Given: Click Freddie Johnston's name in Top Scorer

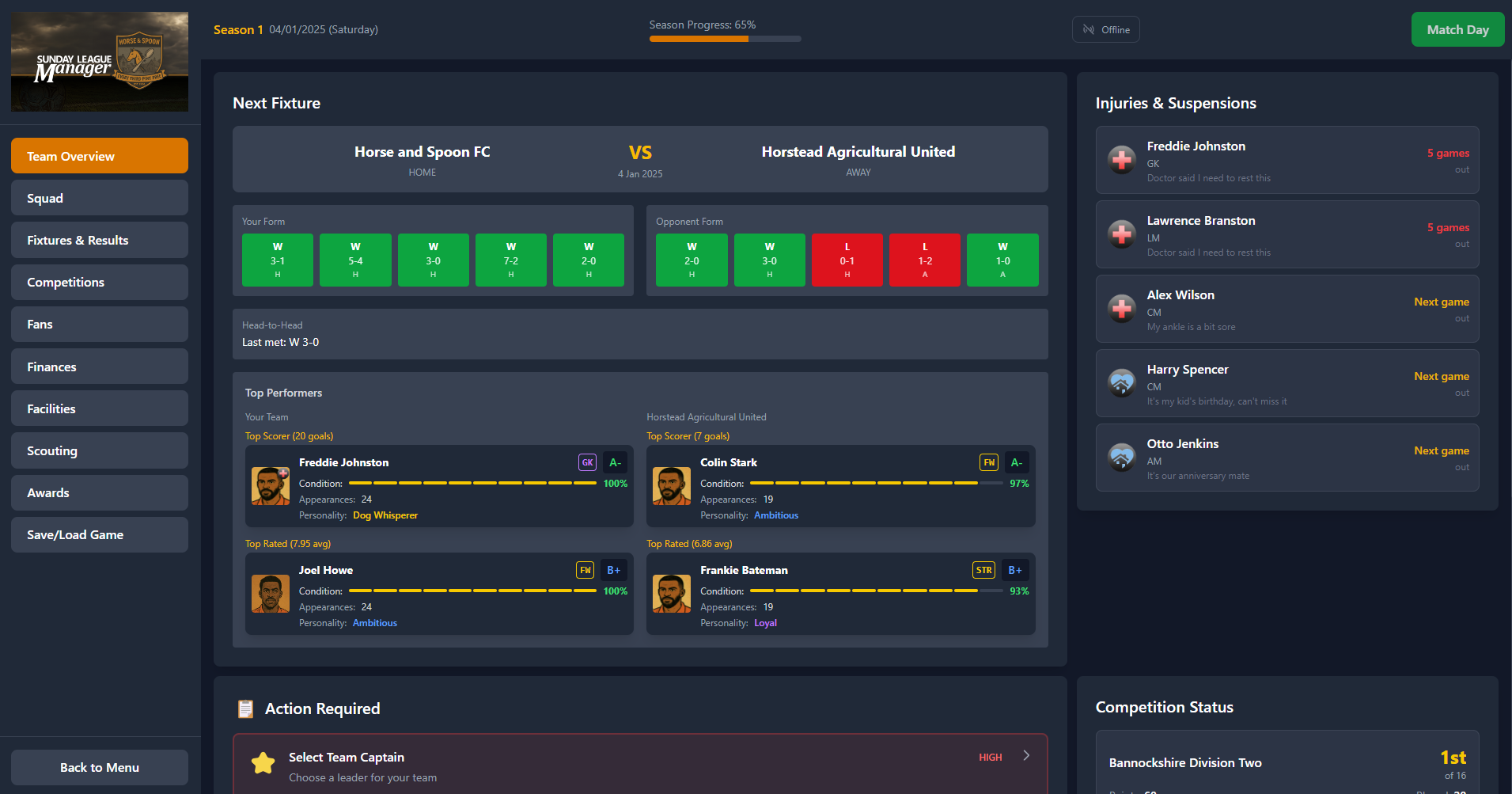Looking at the screenshot, I should point(344,462).
